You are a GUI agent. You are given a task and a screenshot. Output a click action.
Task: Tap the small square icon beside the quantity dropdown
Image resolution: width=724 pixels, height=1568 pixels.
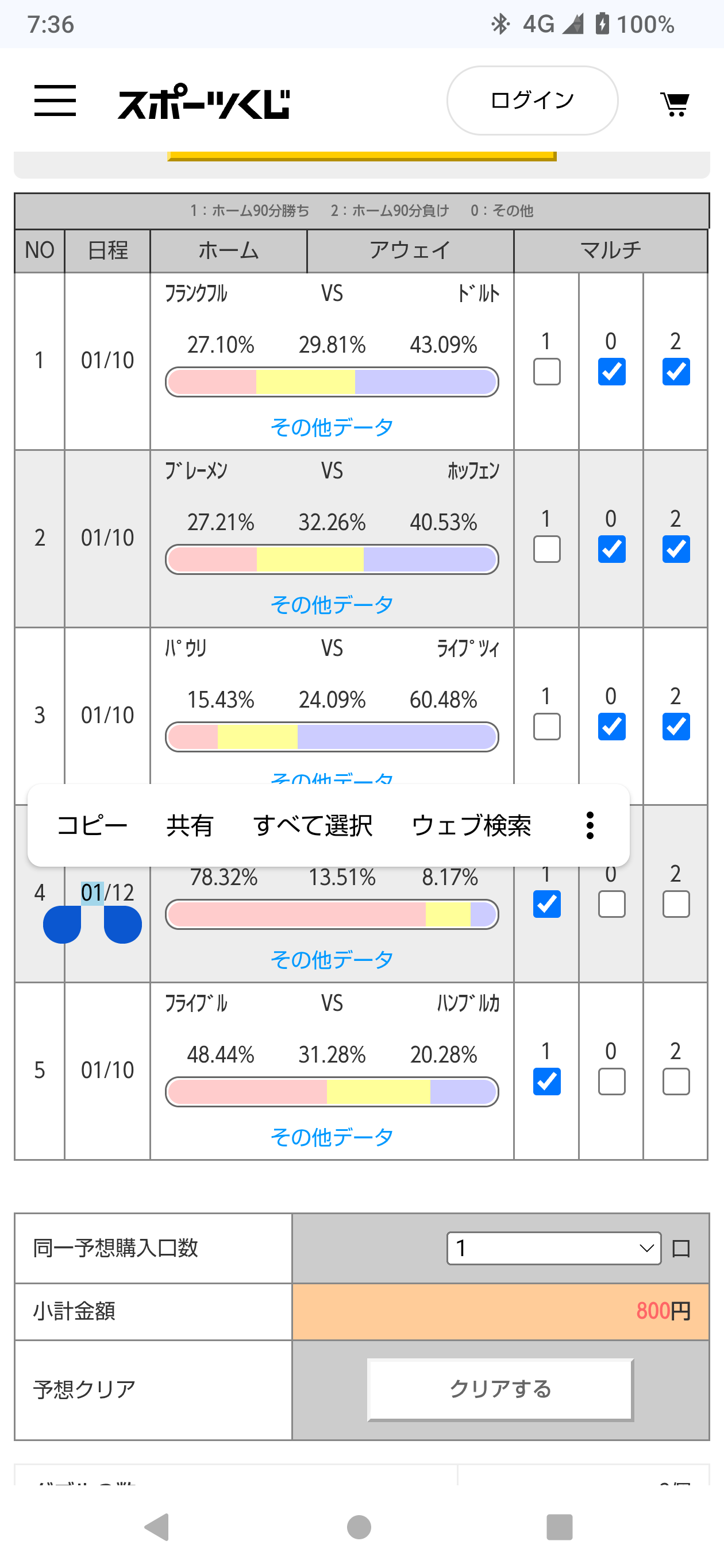tap(681, 1249)
